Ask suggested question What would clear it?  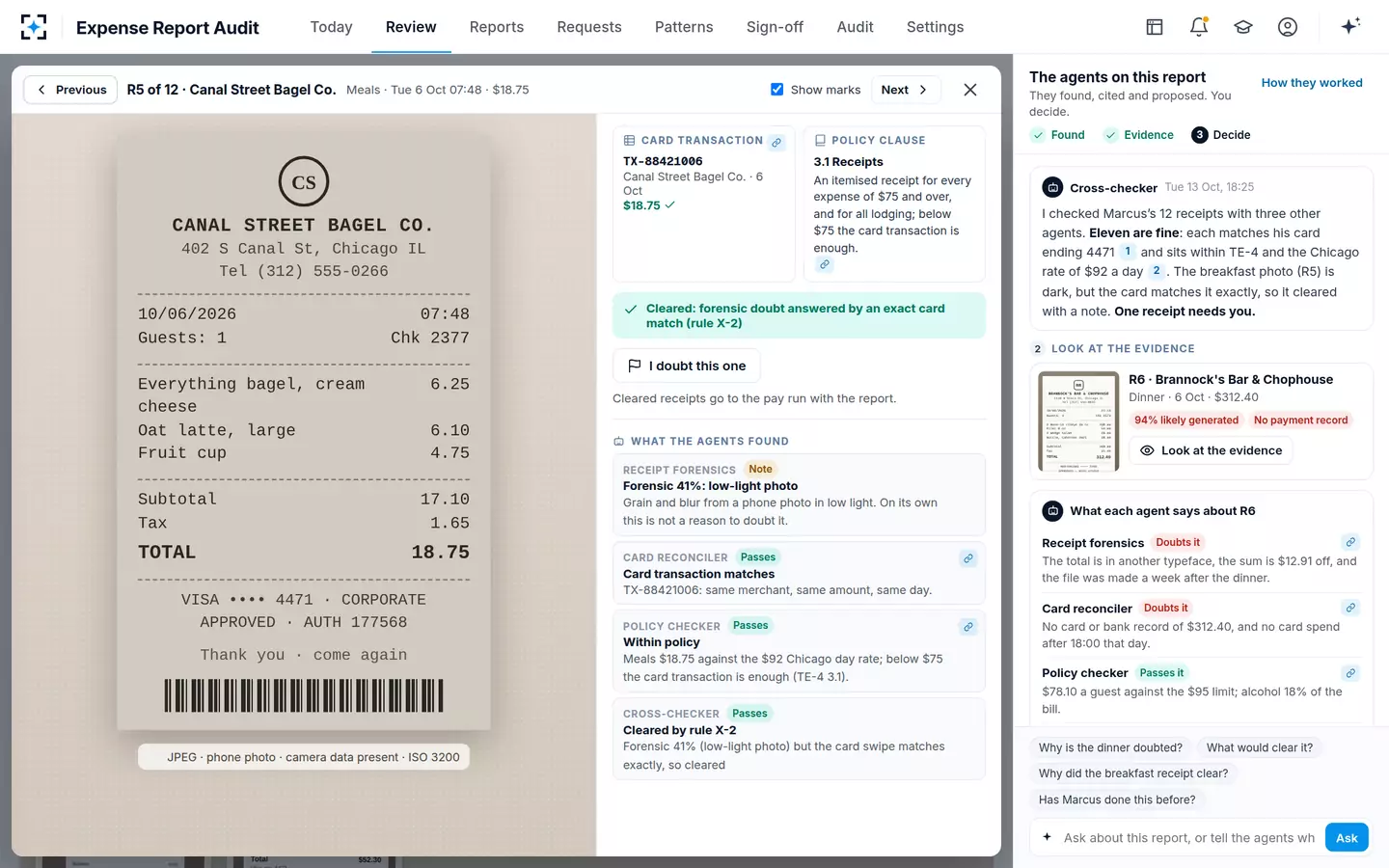pos(1260,747)
